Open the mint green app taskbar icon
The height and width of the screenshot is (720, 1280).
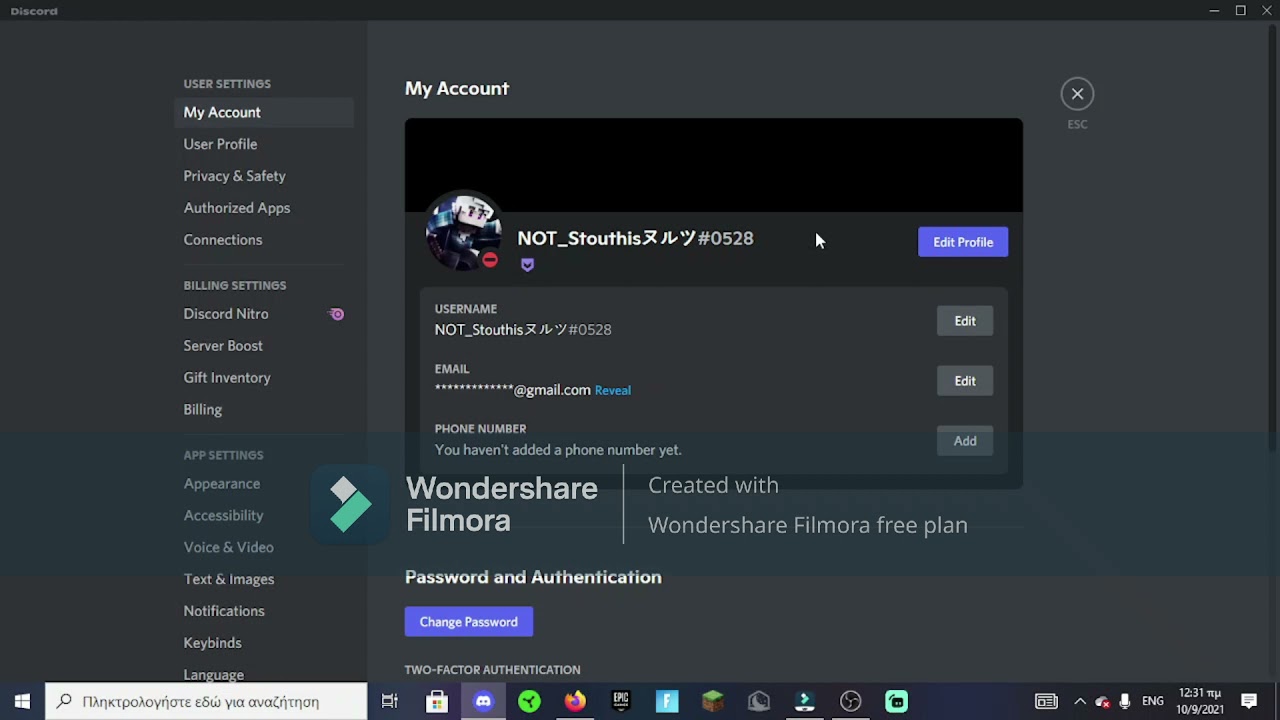(x=897, y=702)
